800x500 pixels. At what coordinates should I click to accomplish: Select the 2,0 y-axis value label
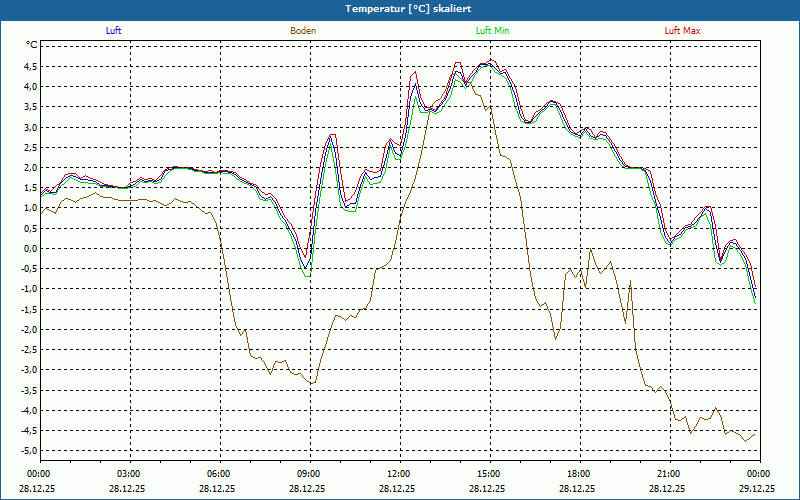pos(30,167)
